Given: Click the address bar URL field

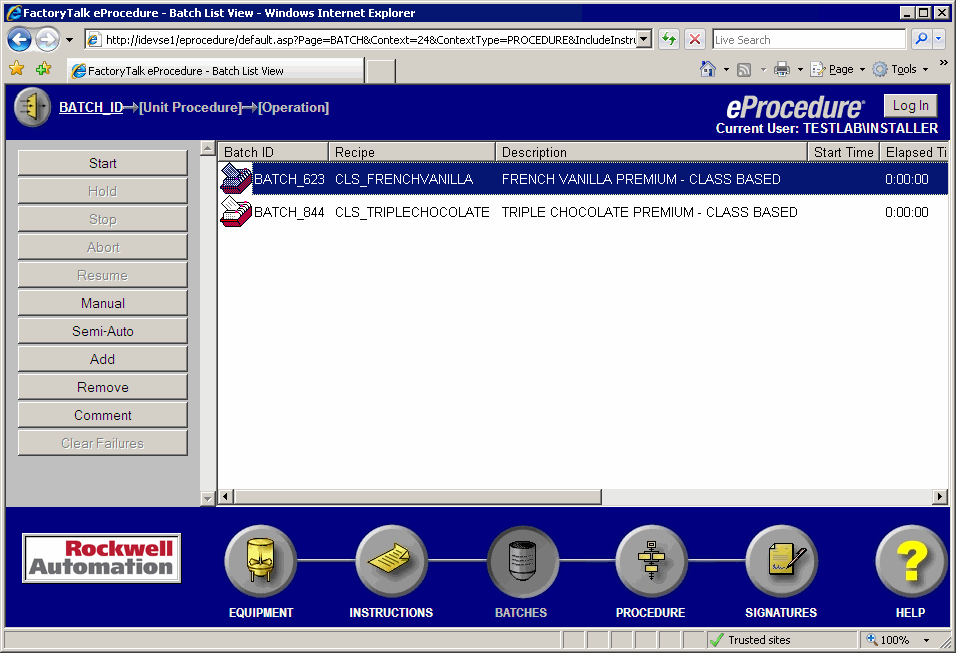Looking at the screenshot, I should (368, 40).
